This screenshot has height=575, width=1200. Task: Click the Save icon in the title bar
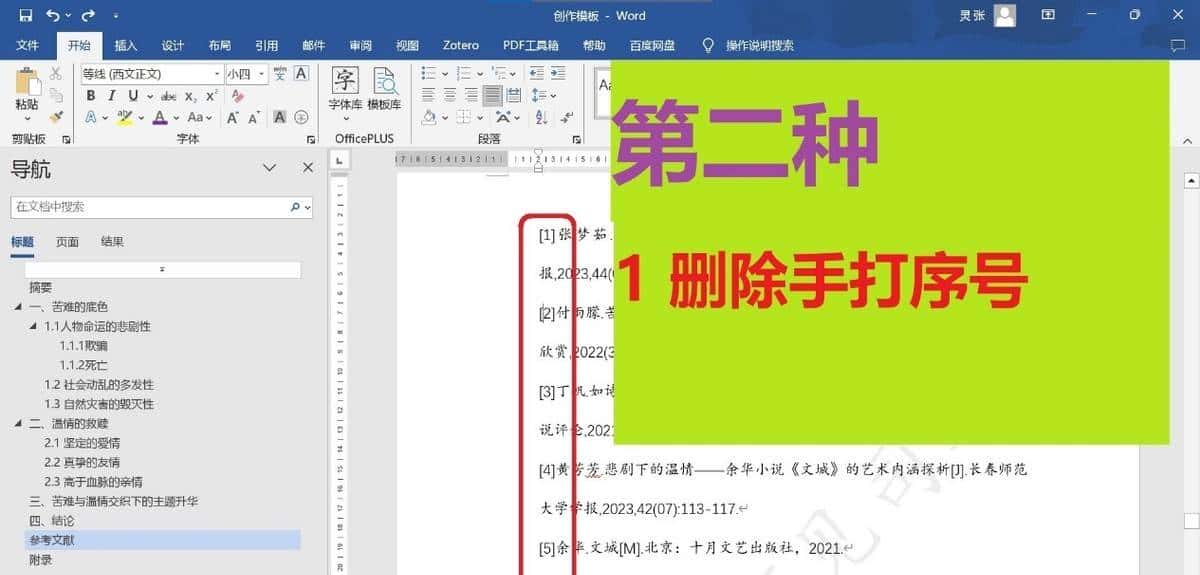[x=25, y=15]
